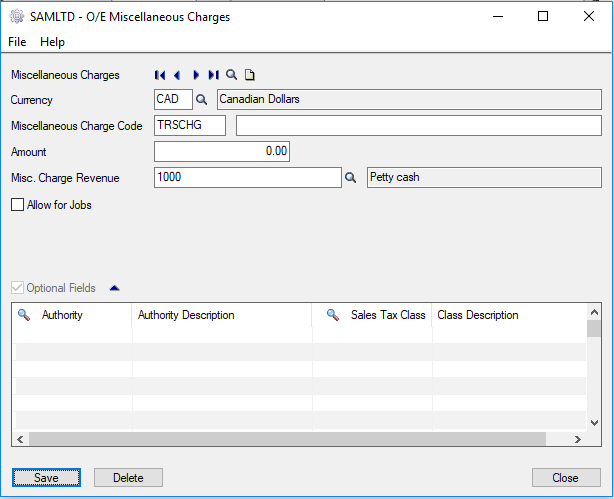The width and height of the screenshot is (614, 499).
Task: Delete the miscellaneous charge
Action: tap(128, 477)
